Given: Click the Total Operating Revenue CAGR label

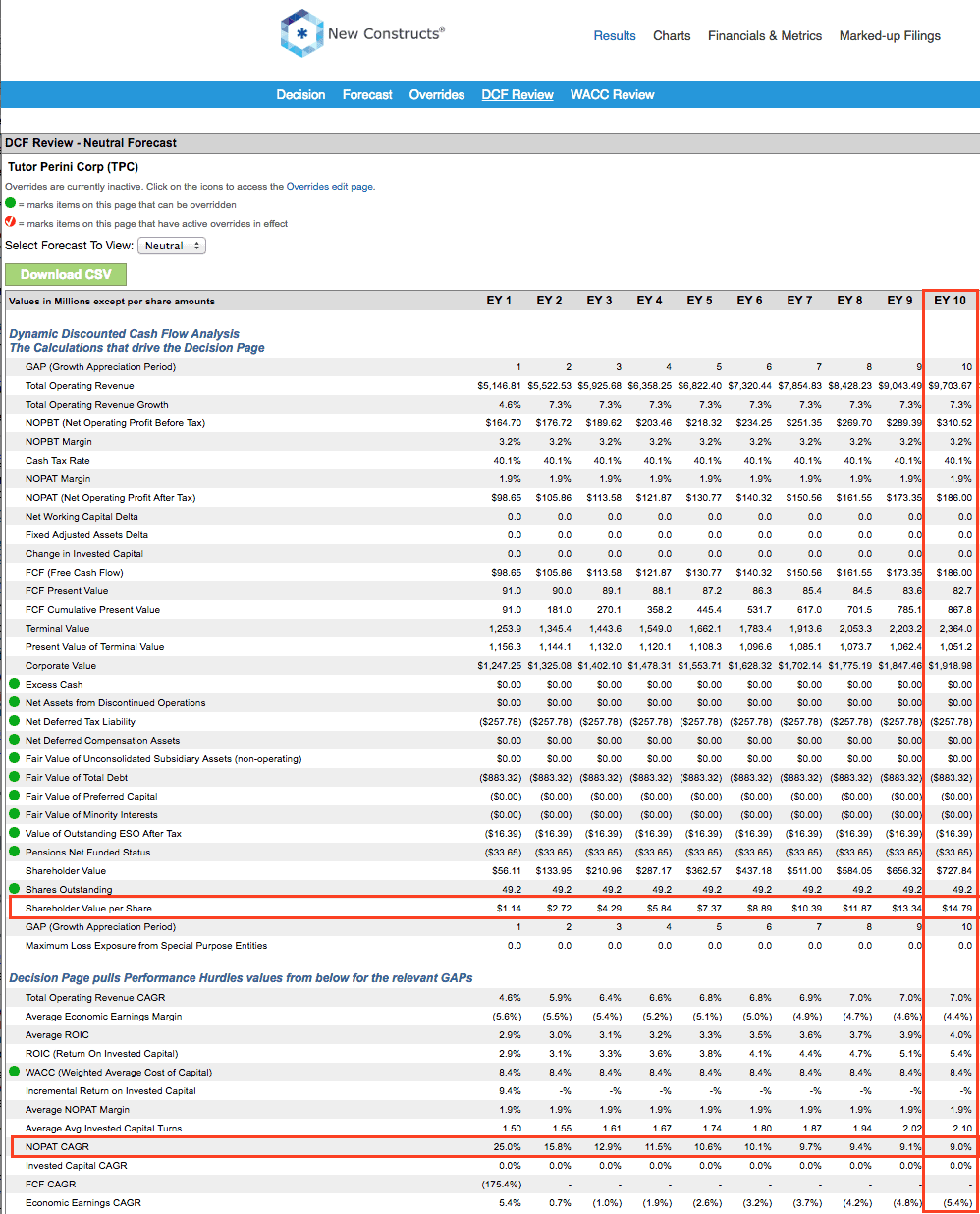Looking at the screenshot, I should coord(95,997).
